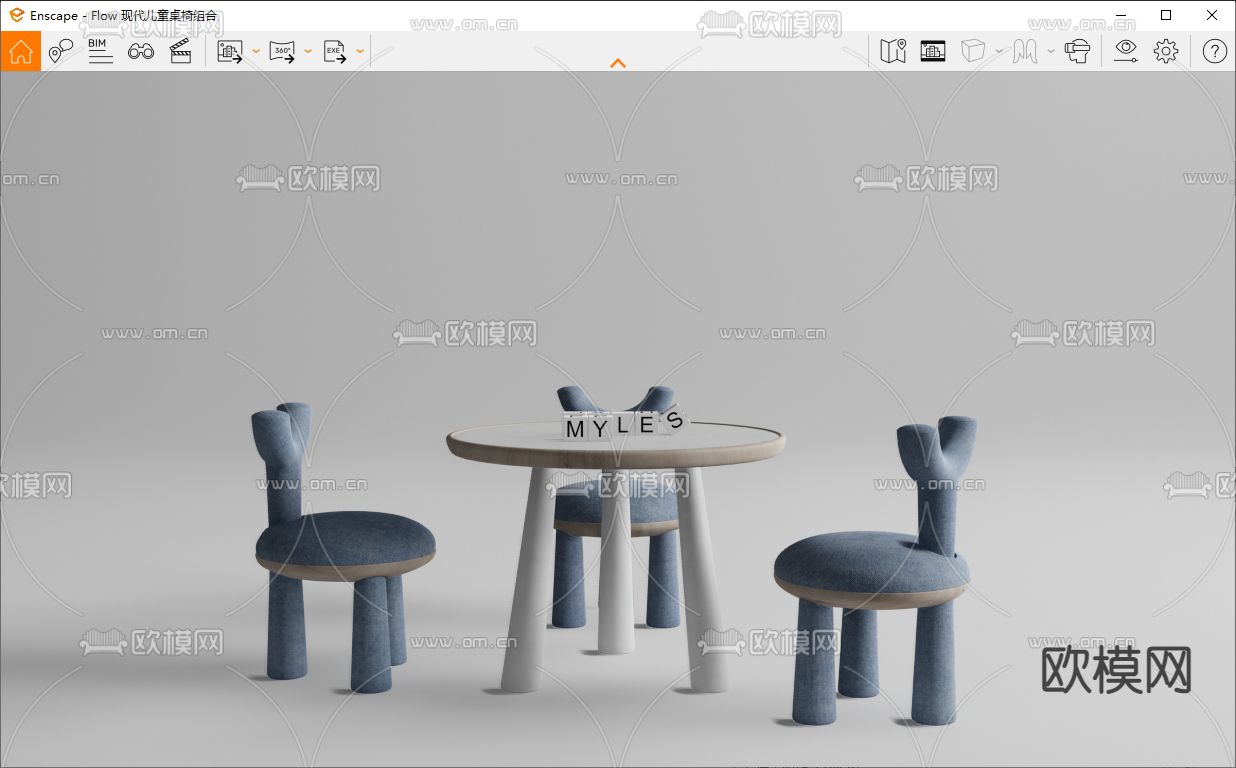Minimize the Enscape window

[x=1120, y=15]
